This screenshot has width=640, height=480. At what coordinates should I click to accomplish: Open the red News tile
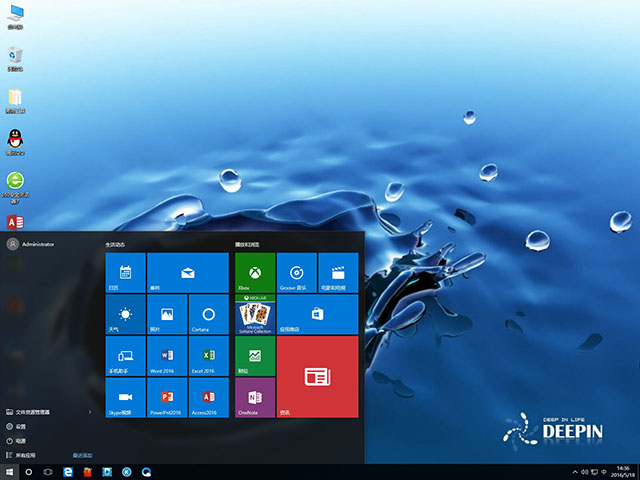[x=317, y=376]
